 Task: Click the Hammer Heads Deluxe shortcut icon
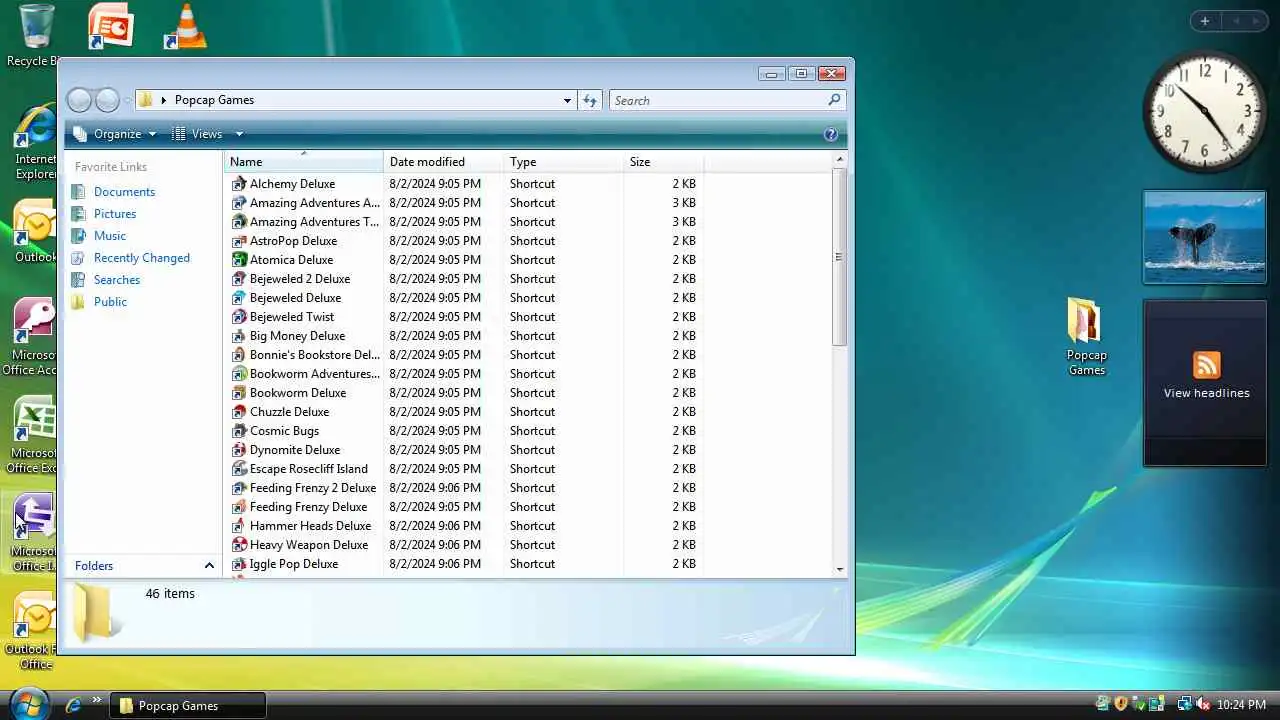pyautogui.click(x=239, y=526)
